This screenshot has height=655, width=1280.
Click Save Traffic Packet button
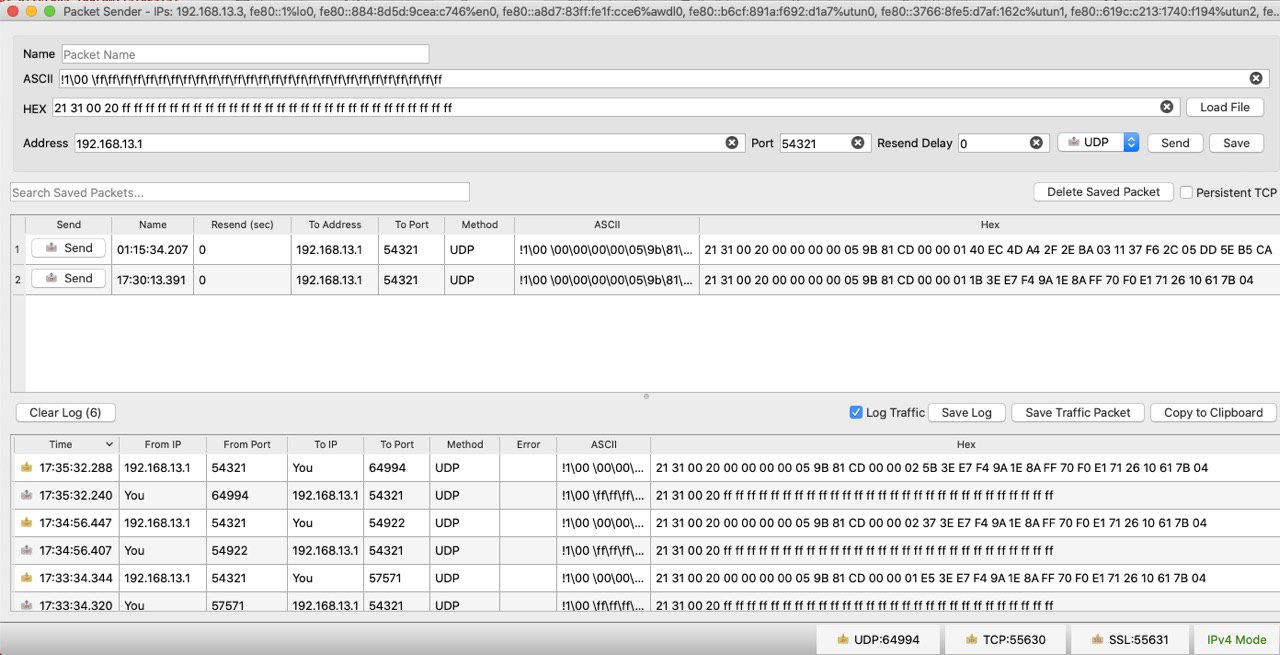pyautogui.click(x=1077, y=412)
